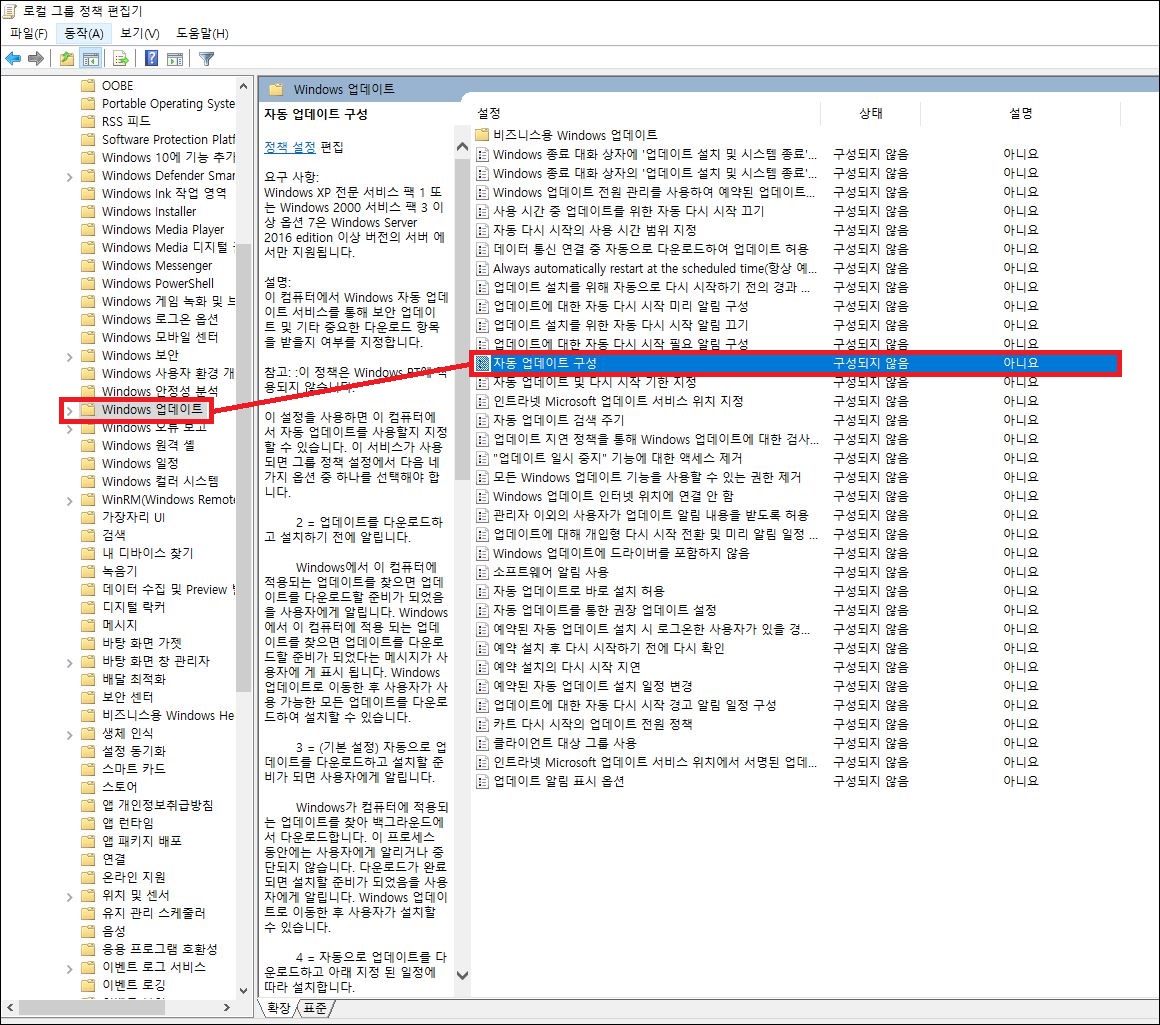Click the Export list toolbar icon
Screen dimensions: 1160x1025
[x=120, y=58]
